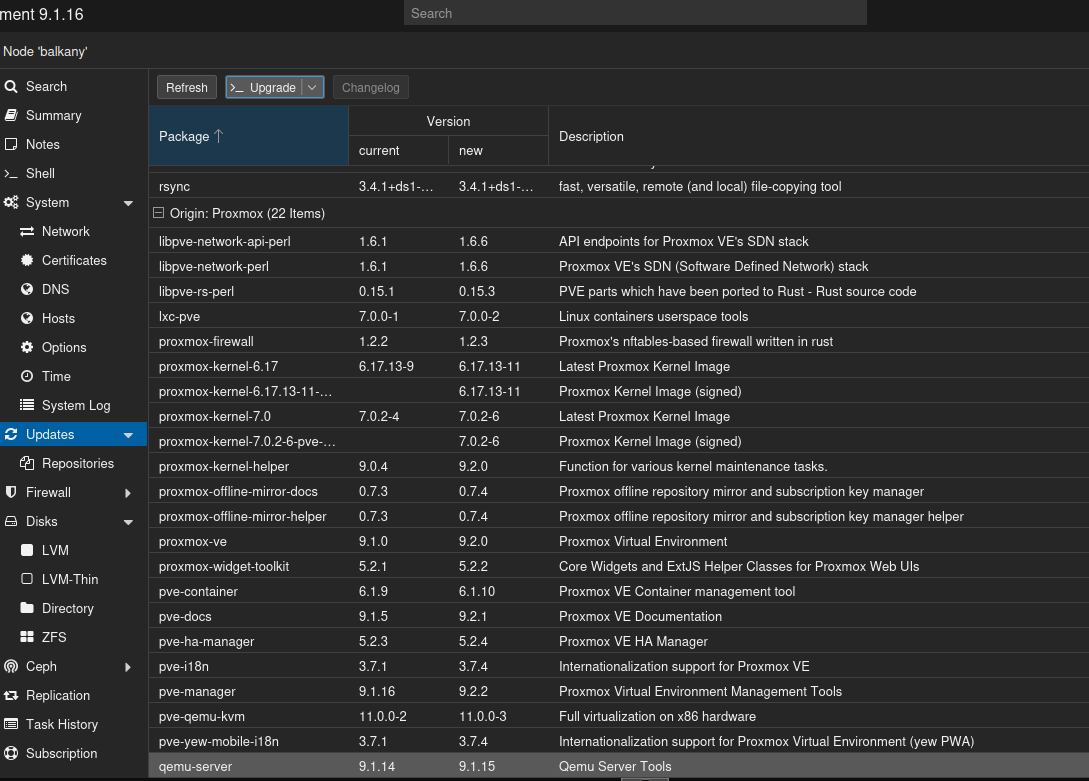Click the Notes sticky-note icon

(x=10, y=144)
